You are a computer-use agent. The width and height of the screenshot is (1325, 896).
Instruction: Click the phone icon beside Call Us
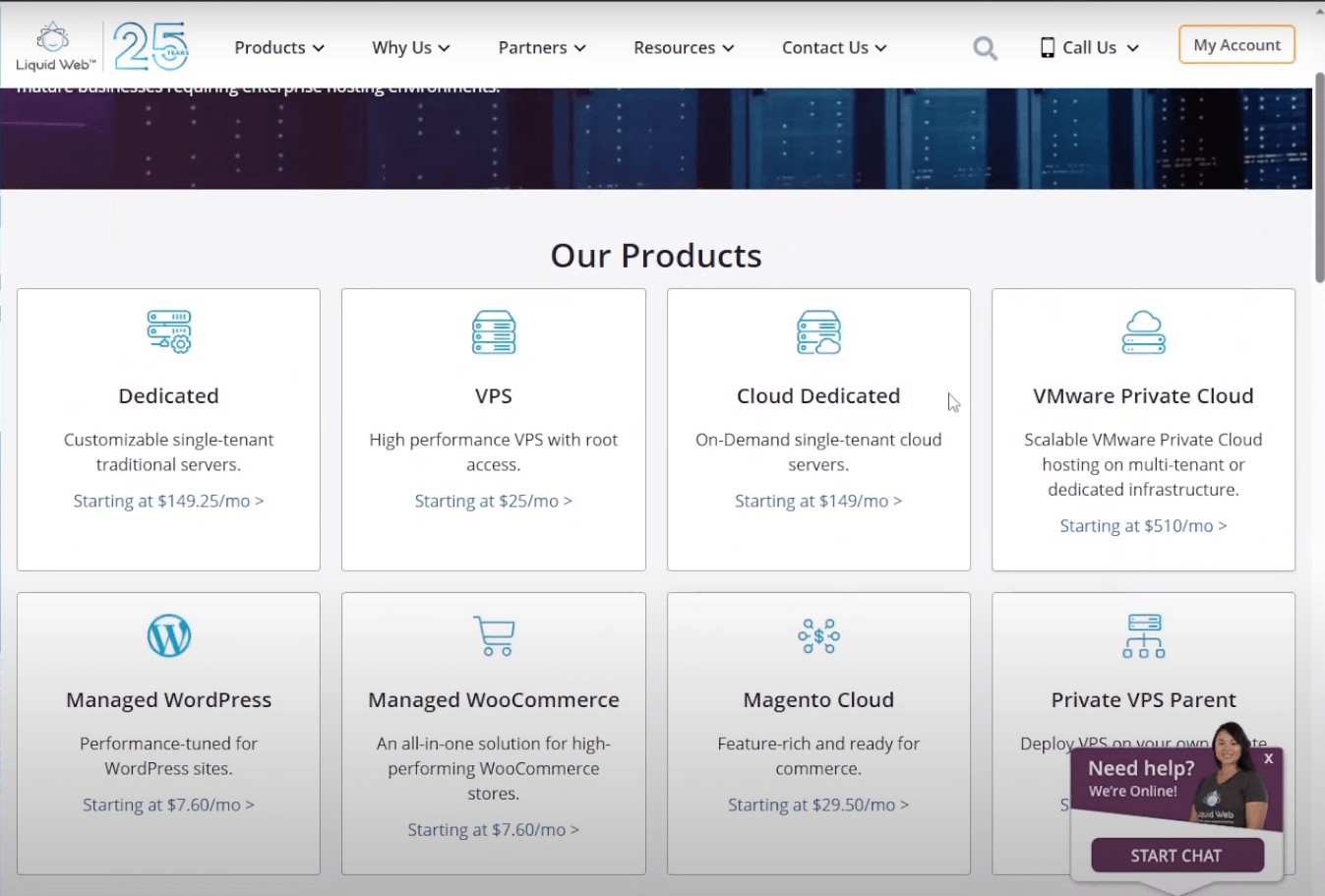click(x=1048, y=47)
